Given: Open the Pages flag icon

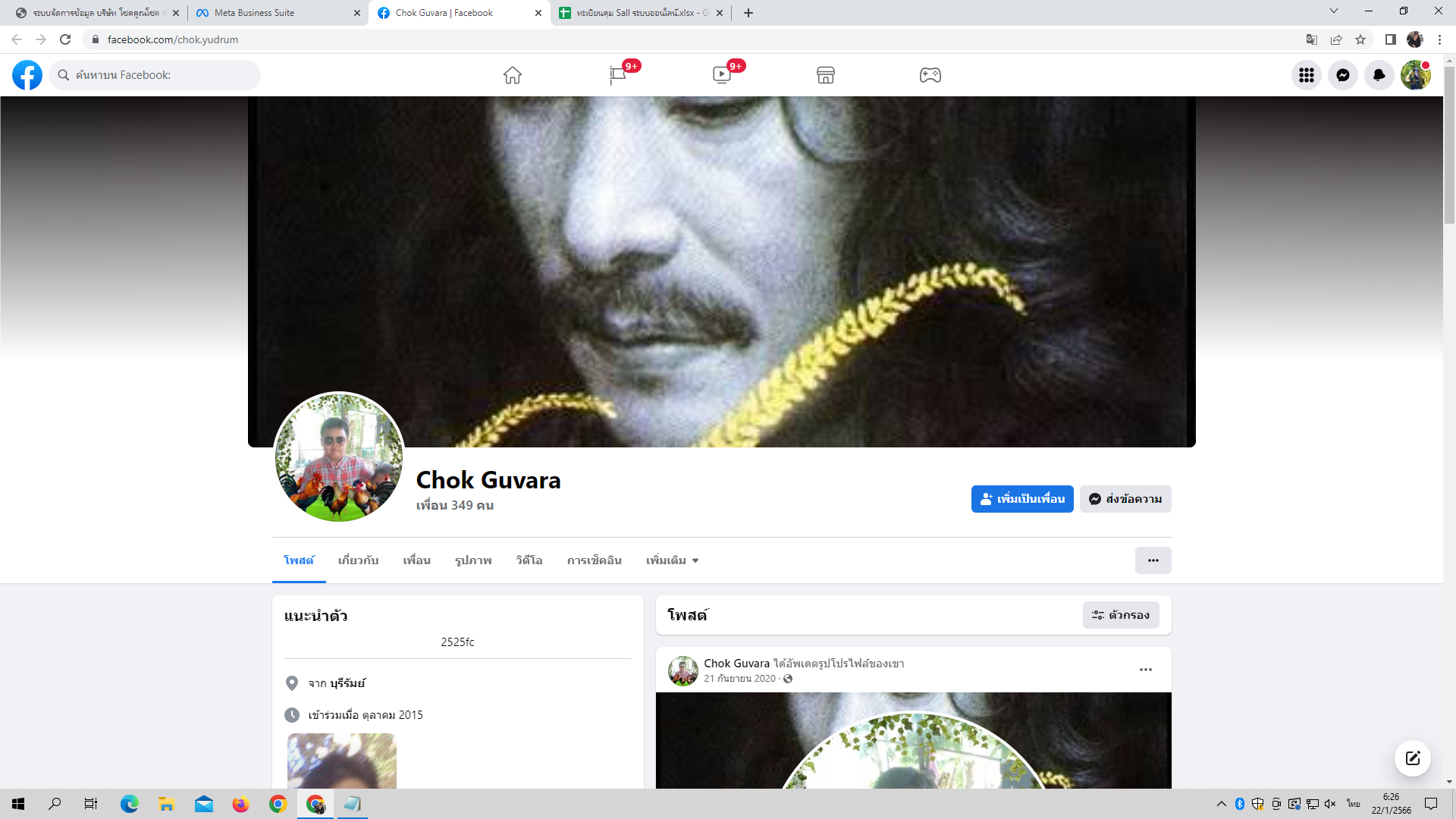Looking at the screenshot, I should pyautogui.click(x=617, y=75).
